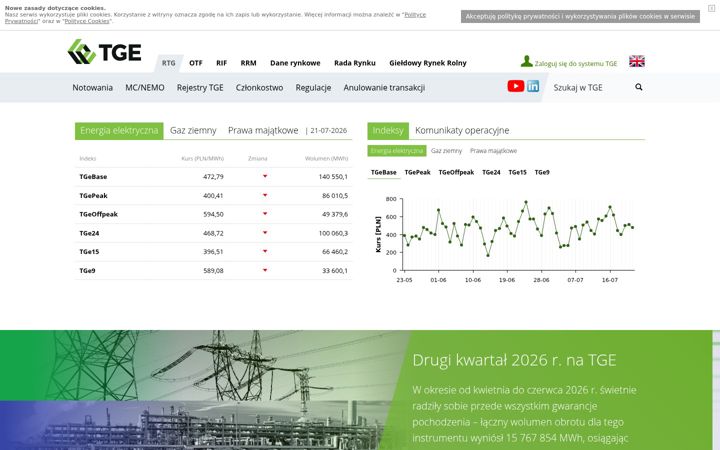Show TGeBase chart series
This screenshot has height=450, width=720.
tap(383, 172)
